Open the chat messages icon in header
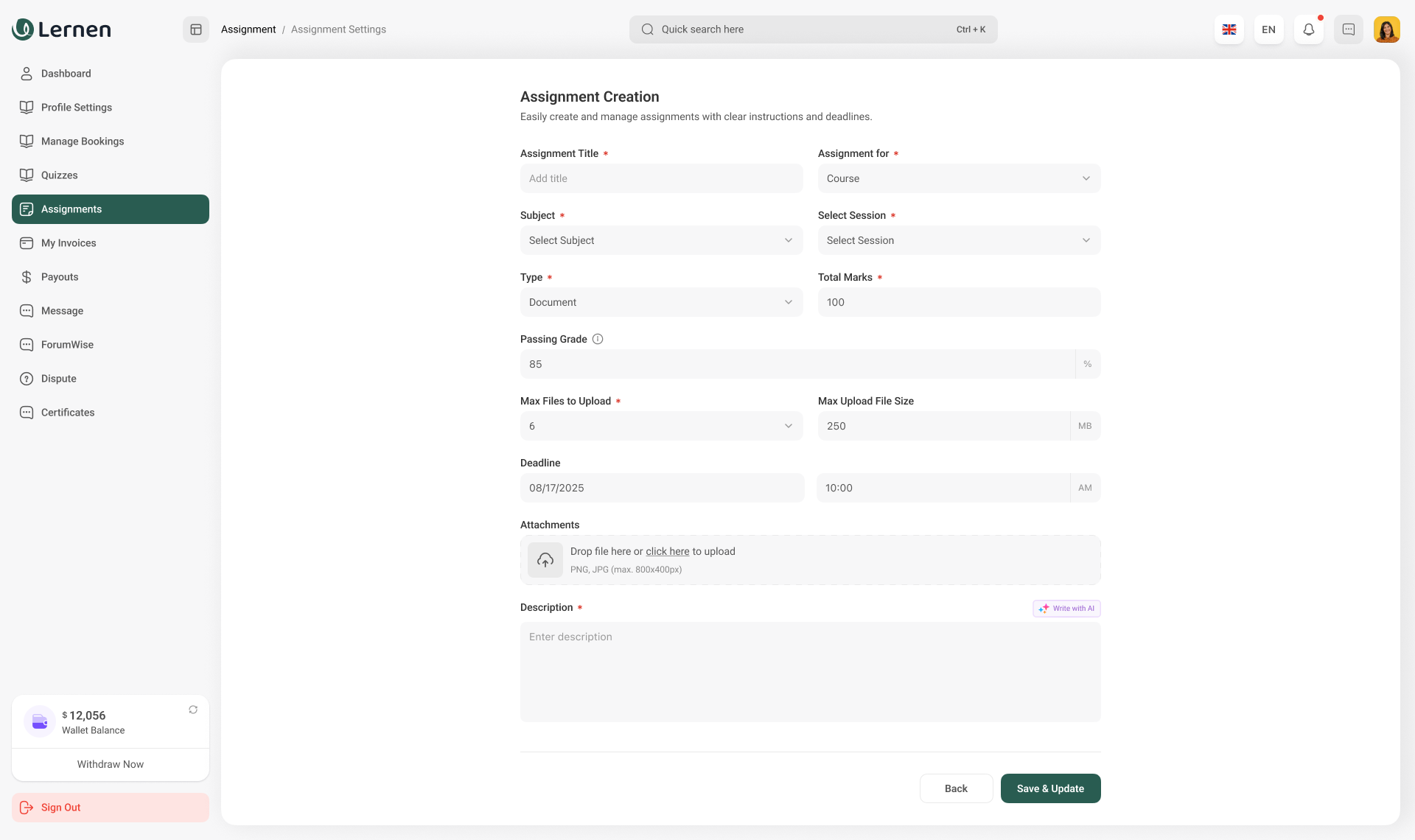This screenshot has width=1415, height=840. pos(1348,29)
